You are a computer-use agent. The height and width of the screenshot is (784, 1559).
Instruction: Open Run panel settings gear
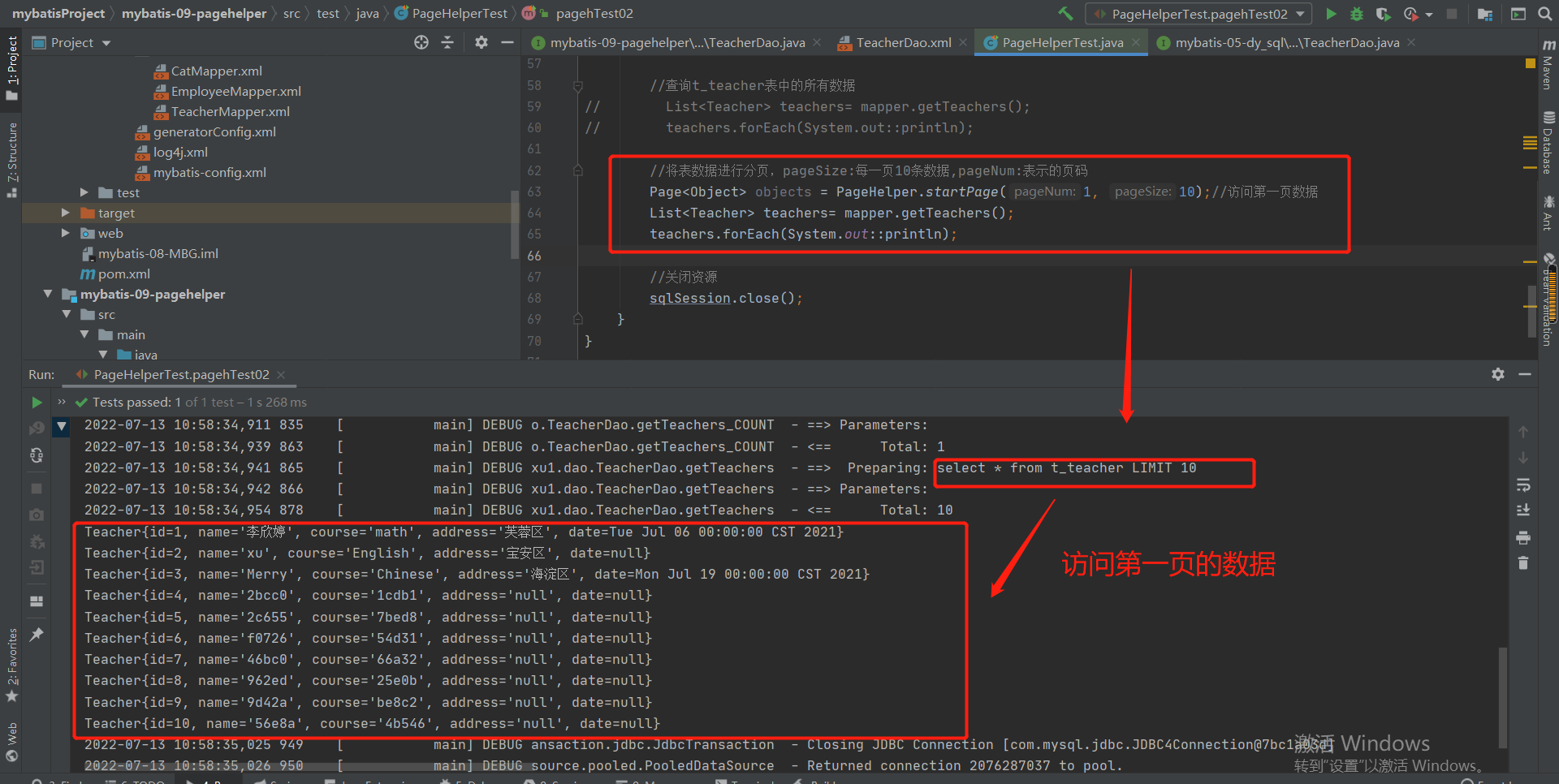[x=1498, y=374]
